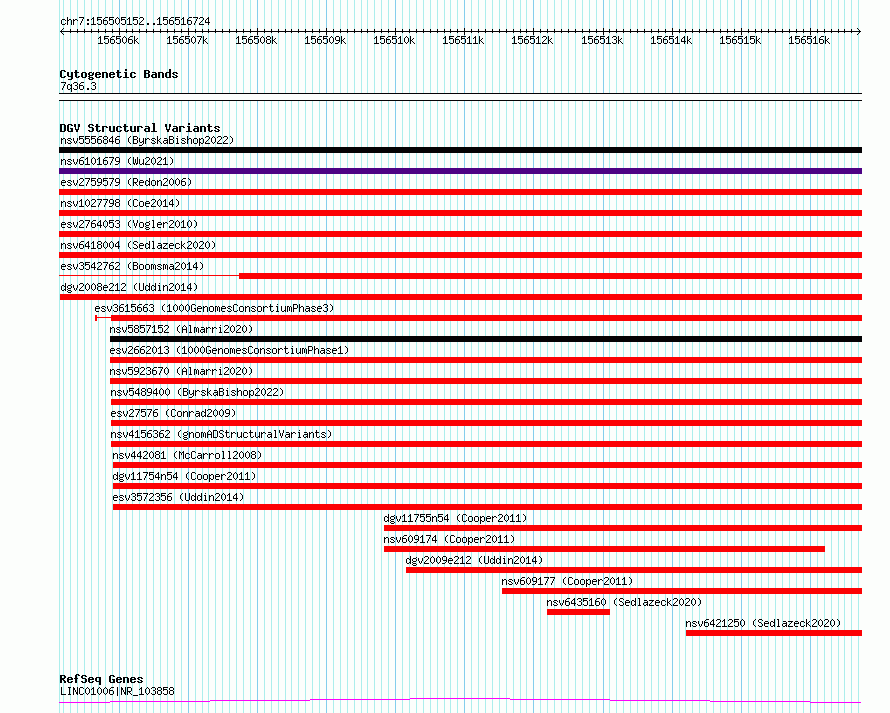This screenshot has width=890, height=713.
Task: Open the nsv6101679 (Wu2021) variant label
Action: (x=117, y=161)
